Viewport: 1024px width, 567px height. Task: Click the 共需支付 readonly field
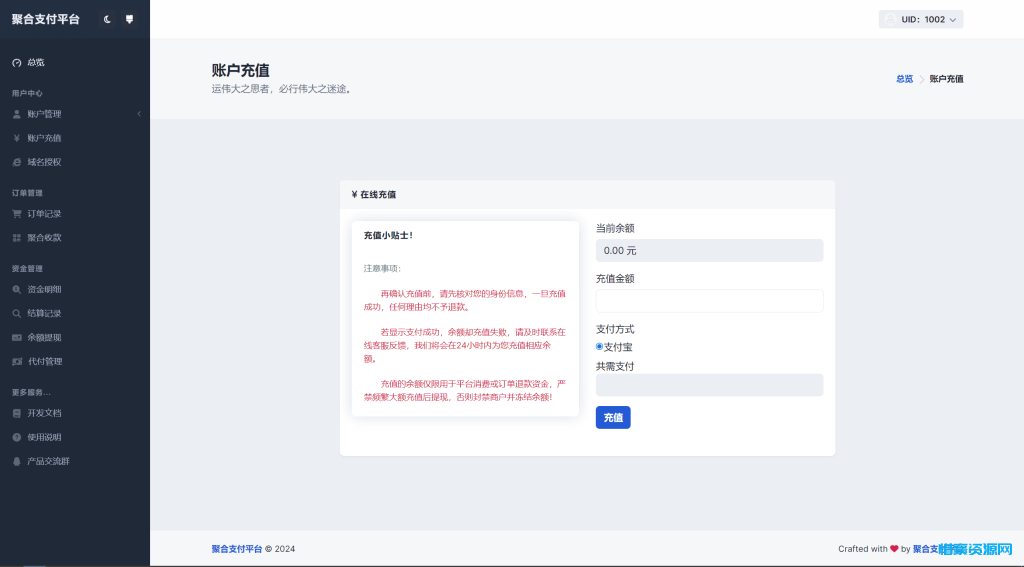click(709, 385)
